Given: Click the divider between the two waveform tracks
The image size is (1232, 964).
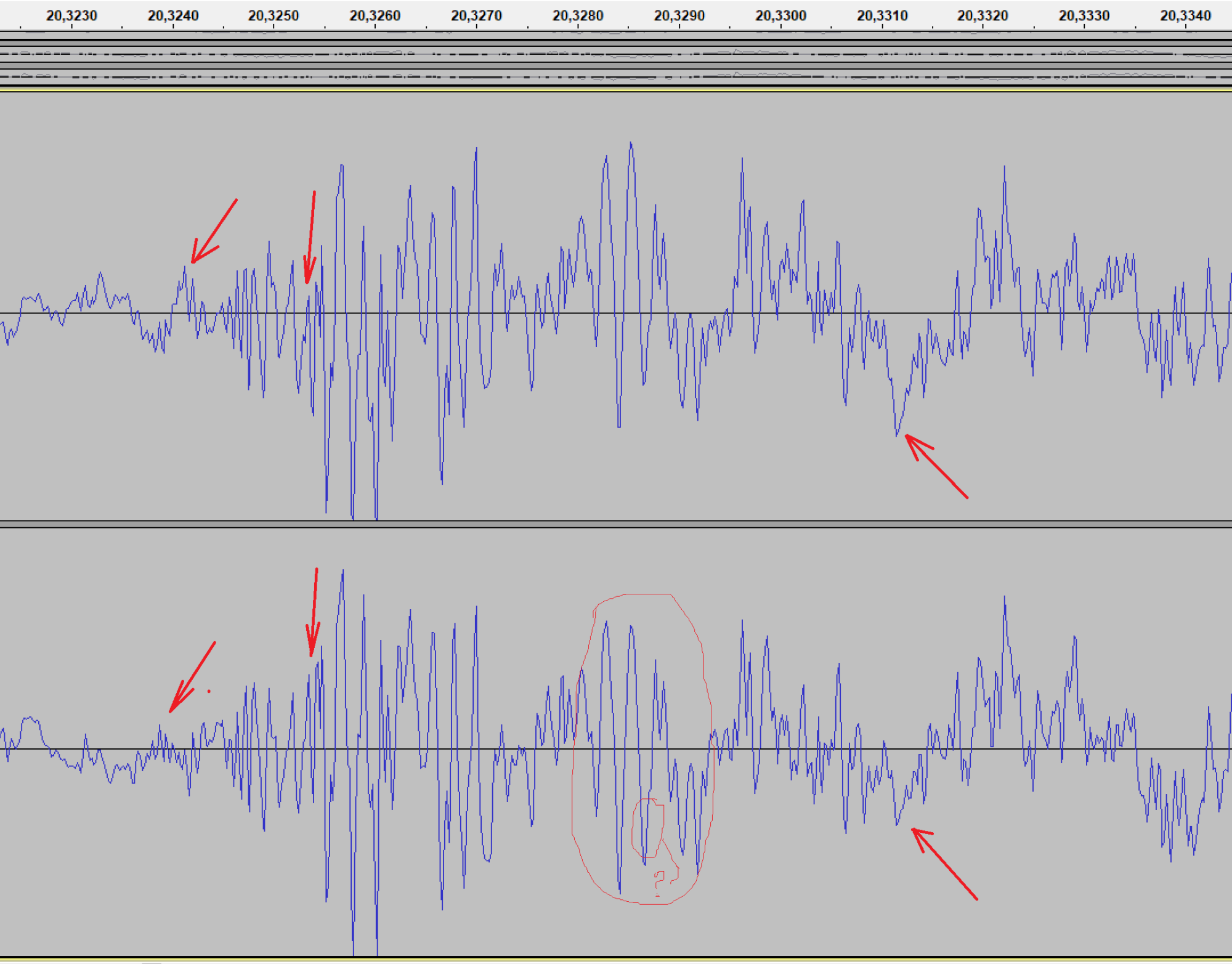Looking at the screenshot, I should (x=616, y=524).
